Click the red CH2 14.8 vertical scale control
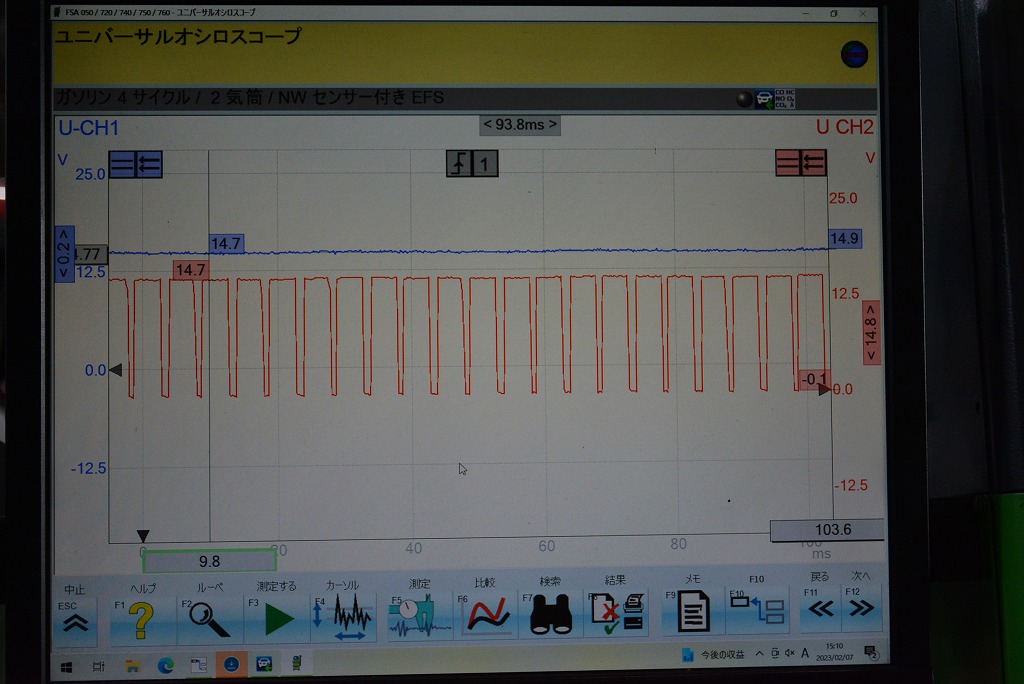 click(x=871, y=331)
